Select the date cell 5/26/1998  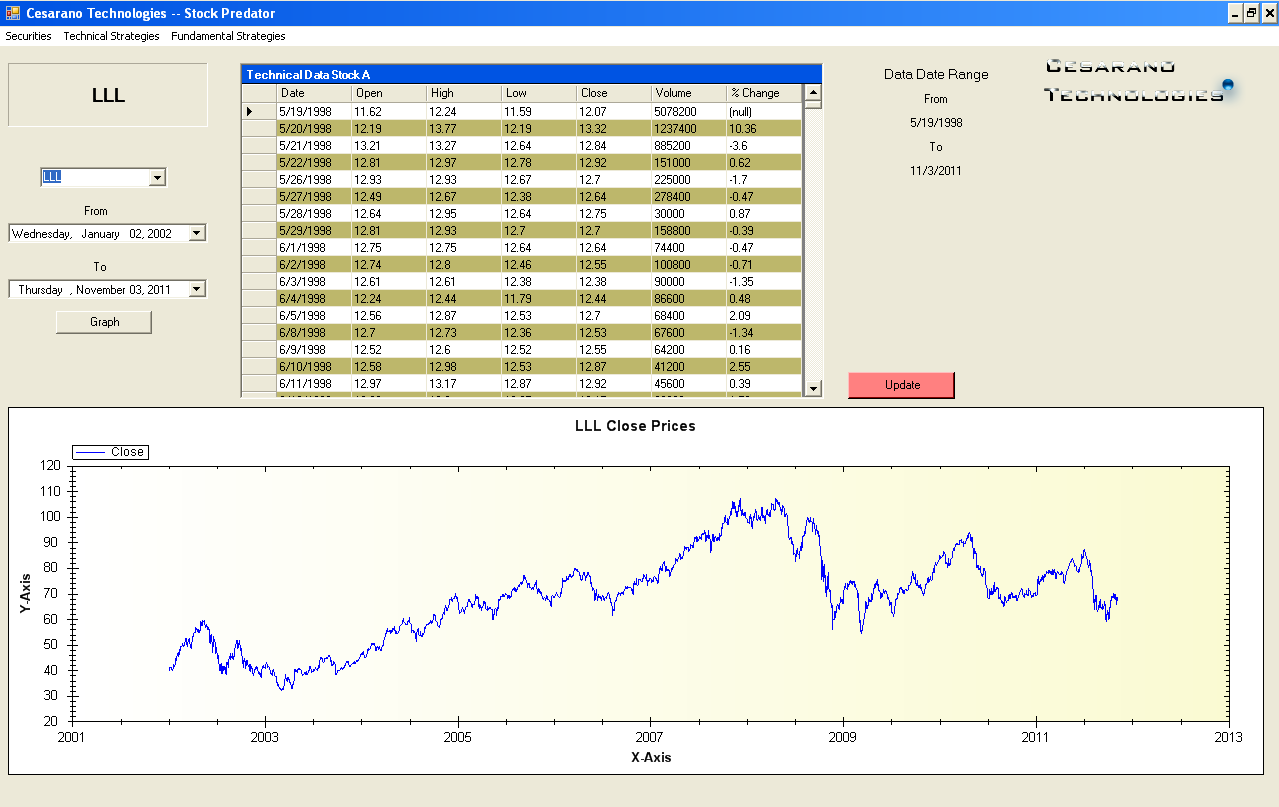tap(314, 179)
